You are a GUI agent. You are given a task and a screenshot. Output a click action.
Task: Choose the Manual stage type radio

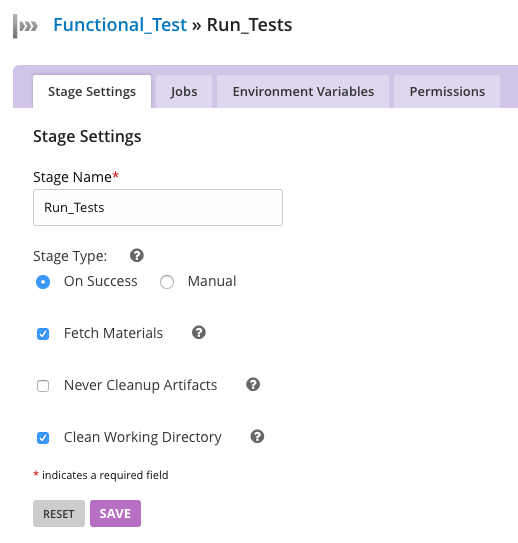167,282
